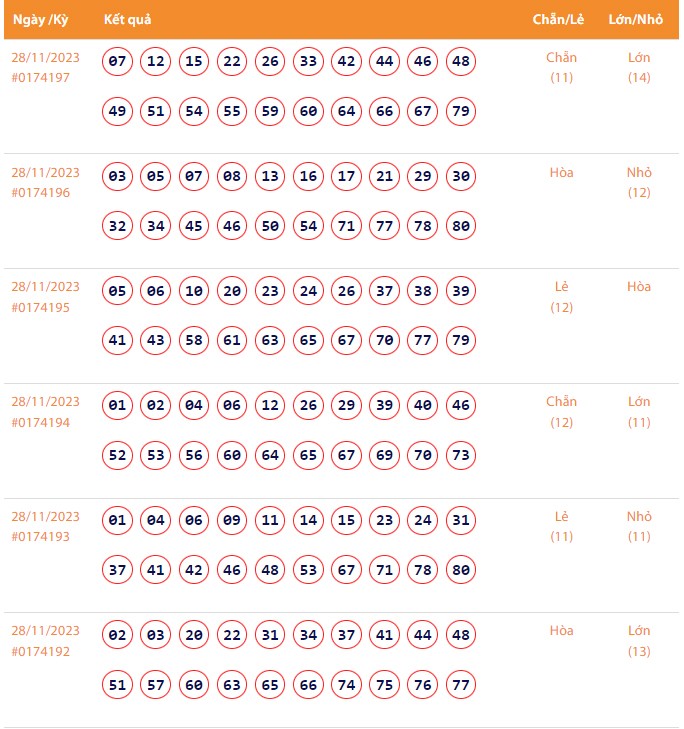Click the "Lẻ (12)" result
Viewport: 684px width, 729px height.
tap(562, 297)
